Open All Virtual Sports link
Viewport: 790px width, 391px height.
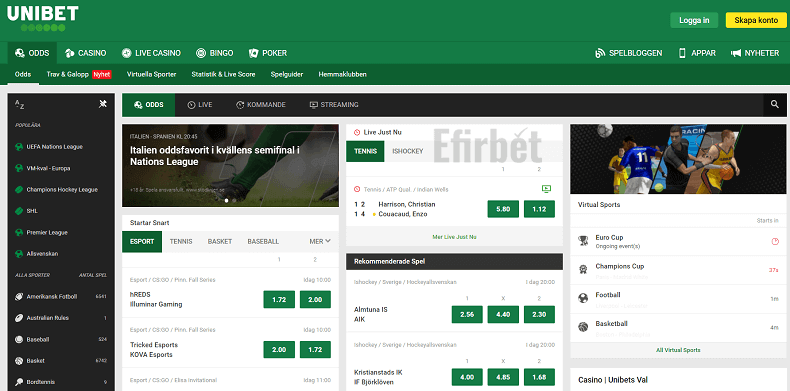click(x=678, y=350)
